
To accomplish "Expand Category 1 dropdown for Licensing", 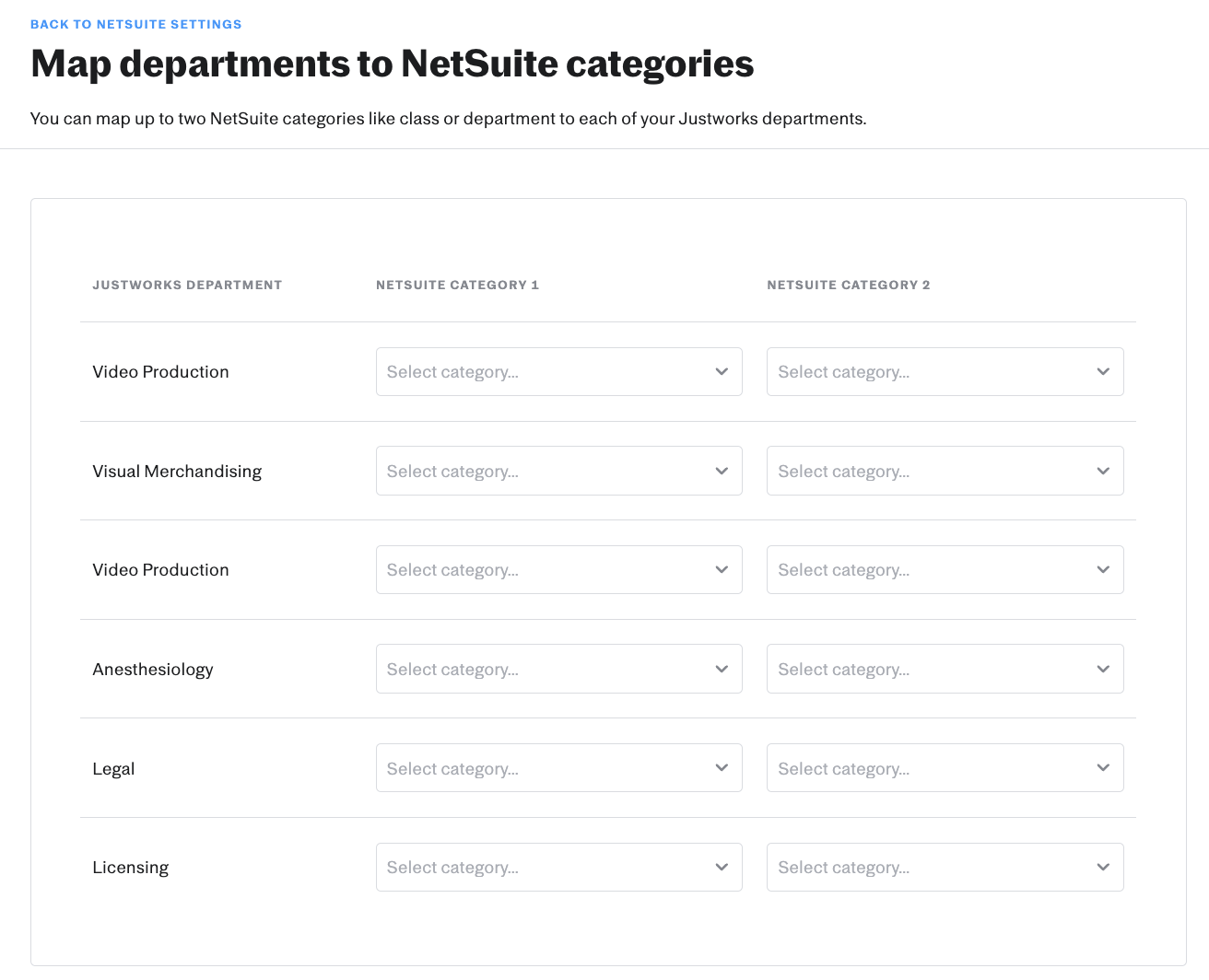I will (x=558, y=867).
